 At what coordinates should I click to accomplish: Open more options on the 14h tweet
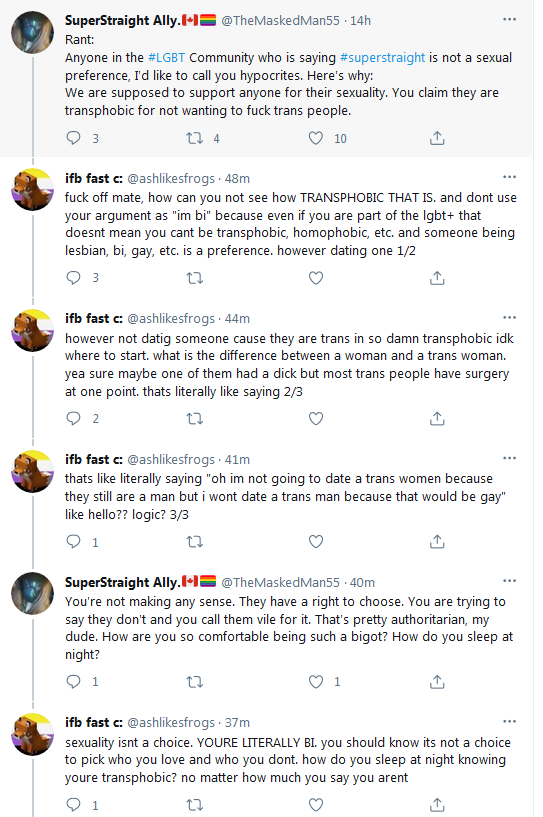(510, 19)
